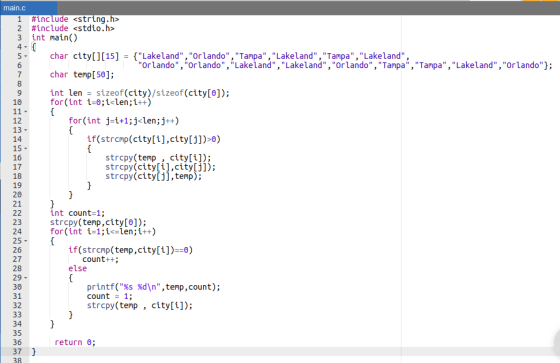The width and height of the screenshot is (560, 363).
Task: Click 'strcpy(temp,city[0]);' on line 23
Action: pyautogui.click(x=98, y=222)
